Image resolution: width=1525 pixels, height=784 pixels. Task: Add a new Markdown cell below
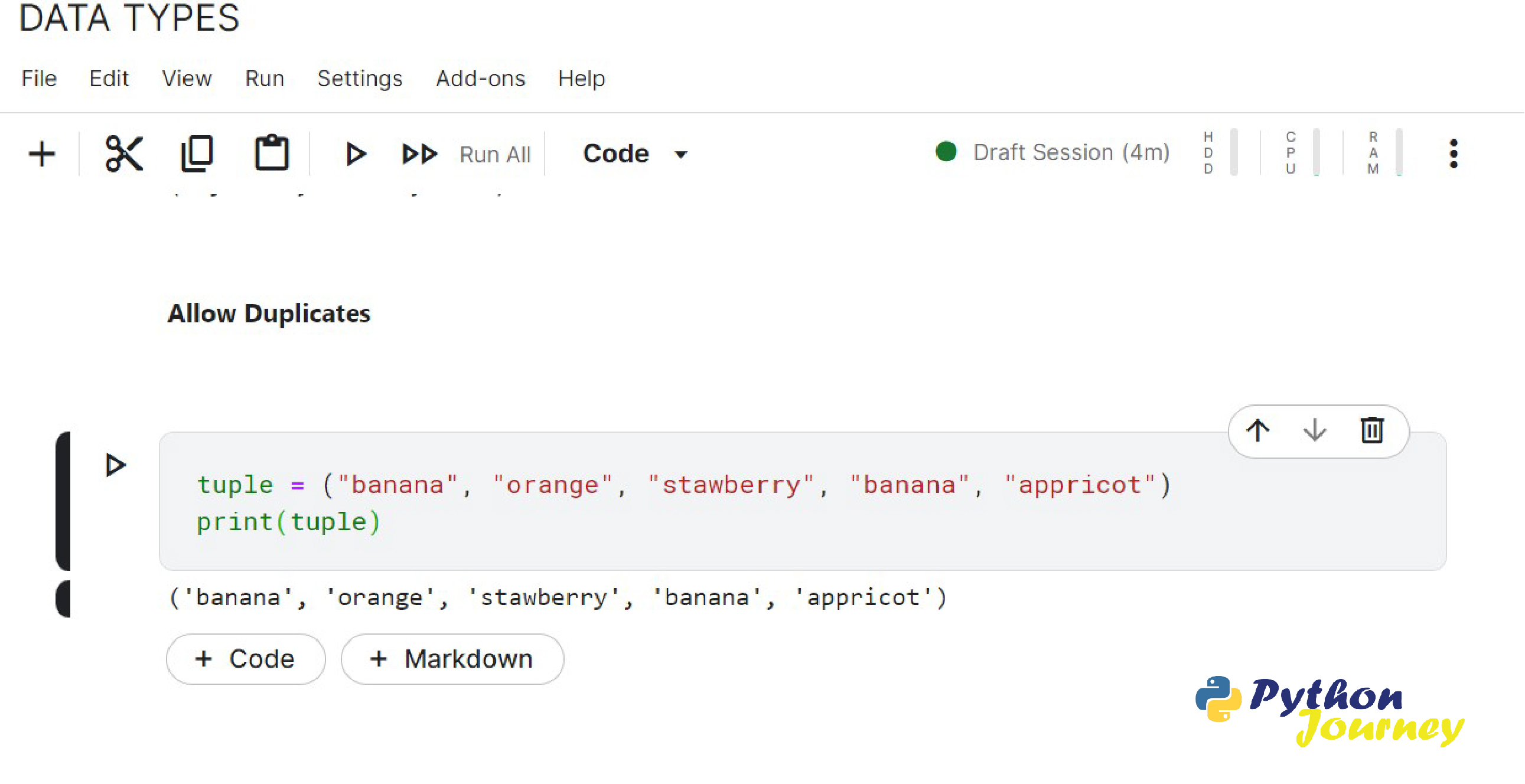tap(452, 659)
